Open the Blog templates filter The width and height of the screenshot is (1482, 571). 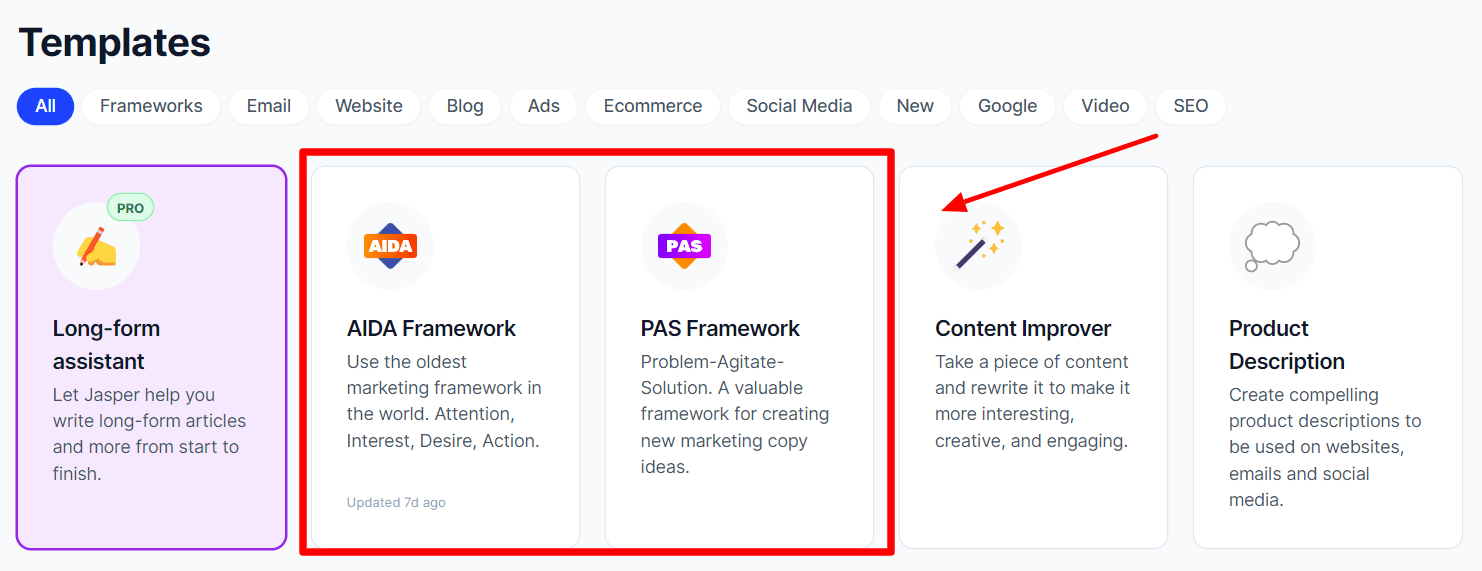[465, 106]
